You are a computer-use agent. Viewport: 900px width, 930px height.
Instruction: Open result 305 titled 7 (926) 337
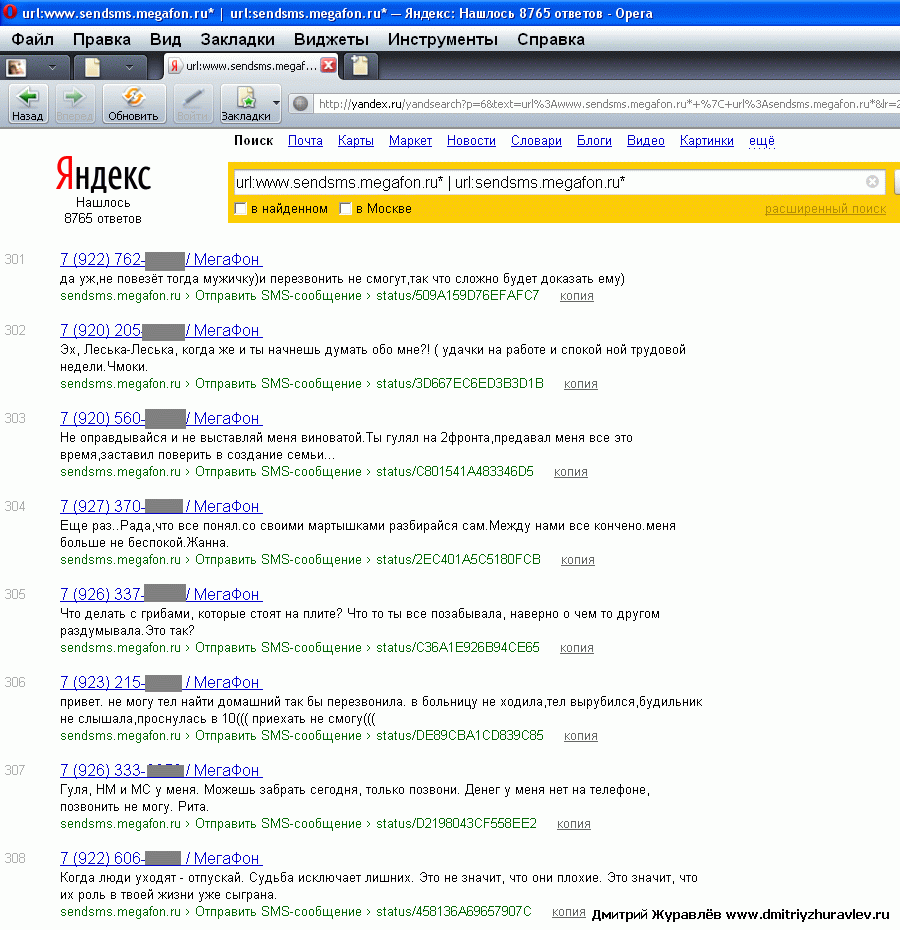[x=161, y=594]
